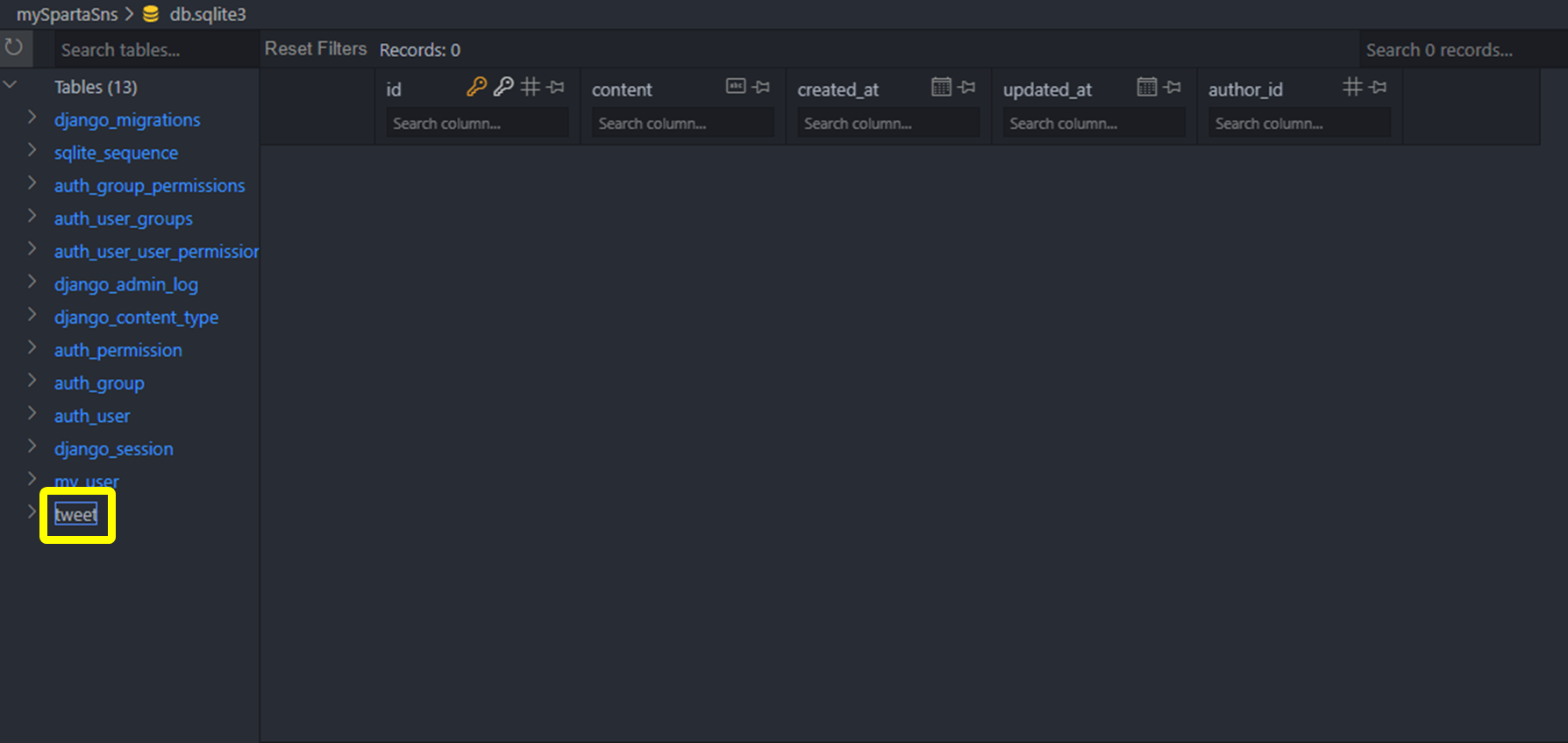Open the django_migrations table
This screenshot has height=743, width=1568.
click(x=127, y=119)
